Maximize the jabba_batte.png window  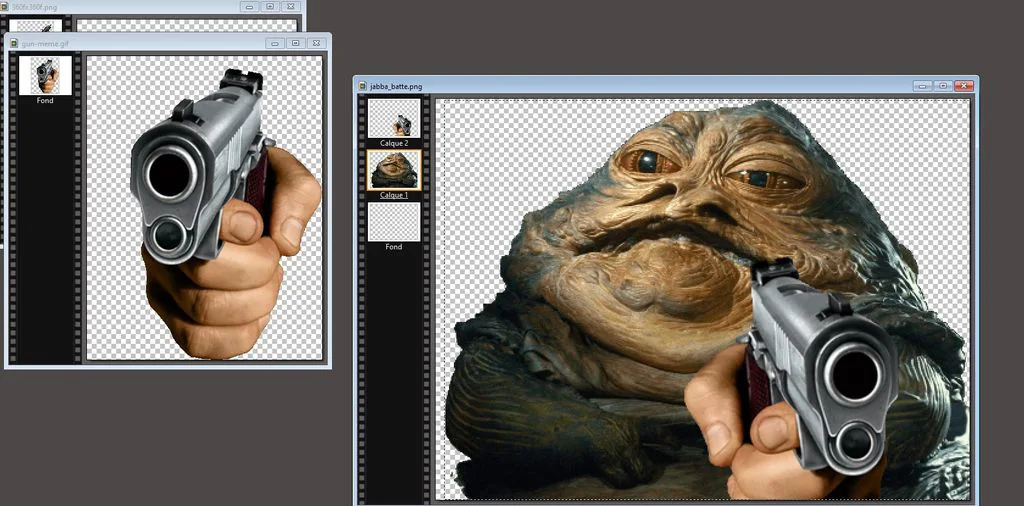point(943,86)
